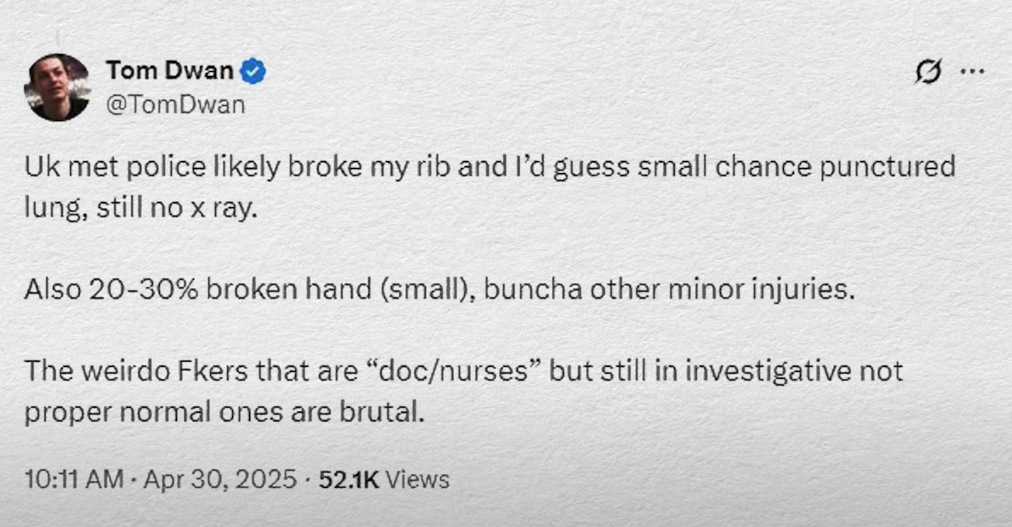Click the quoted "doc/nurses" text

(x=455, y=370)
